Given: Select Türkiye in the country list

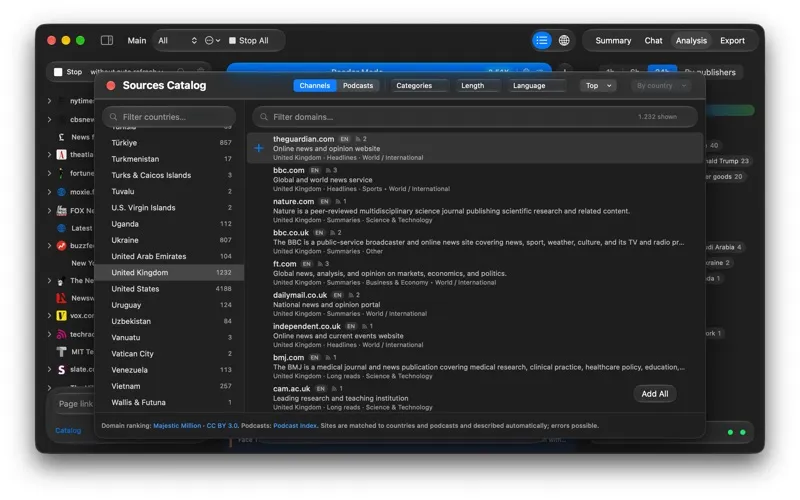Looking at the screenshot, I should [x=169, y=143].
